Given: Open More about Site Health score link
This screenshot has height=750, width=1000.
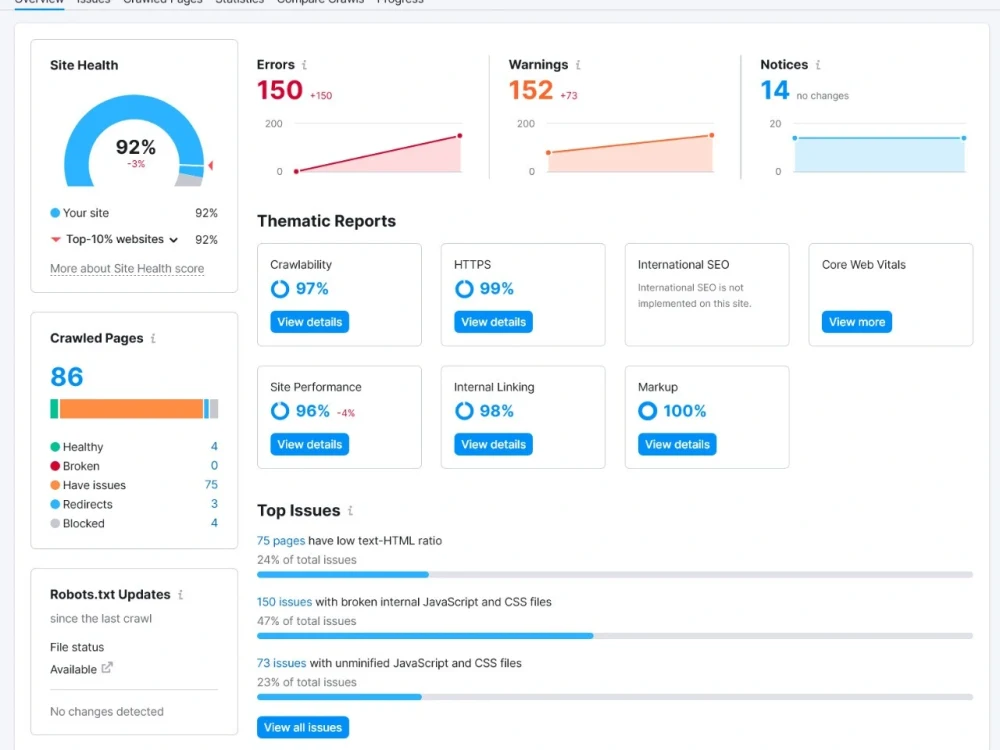Looking at the screenshot, I should coord(127,268).
